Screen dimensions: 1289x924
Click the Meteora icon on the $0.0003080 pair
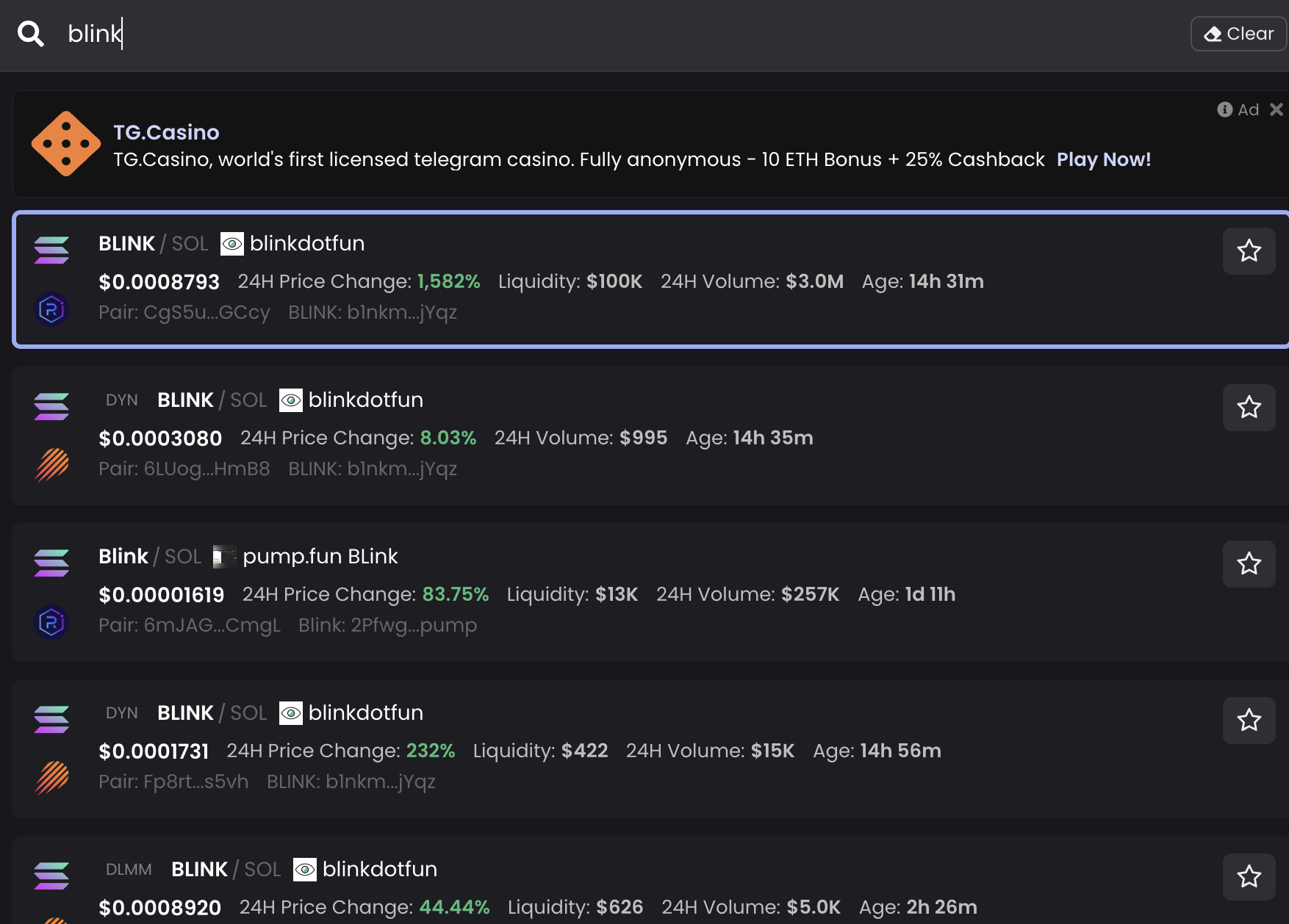pos(51,465)
